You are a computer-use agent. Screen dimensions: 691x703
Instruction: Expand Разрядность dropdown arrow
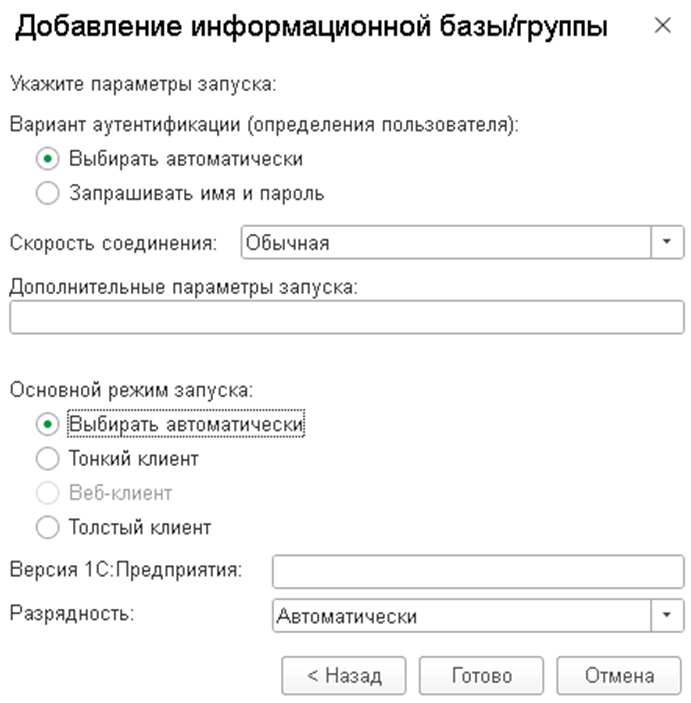pyautogui.click(x=668, y=616)
